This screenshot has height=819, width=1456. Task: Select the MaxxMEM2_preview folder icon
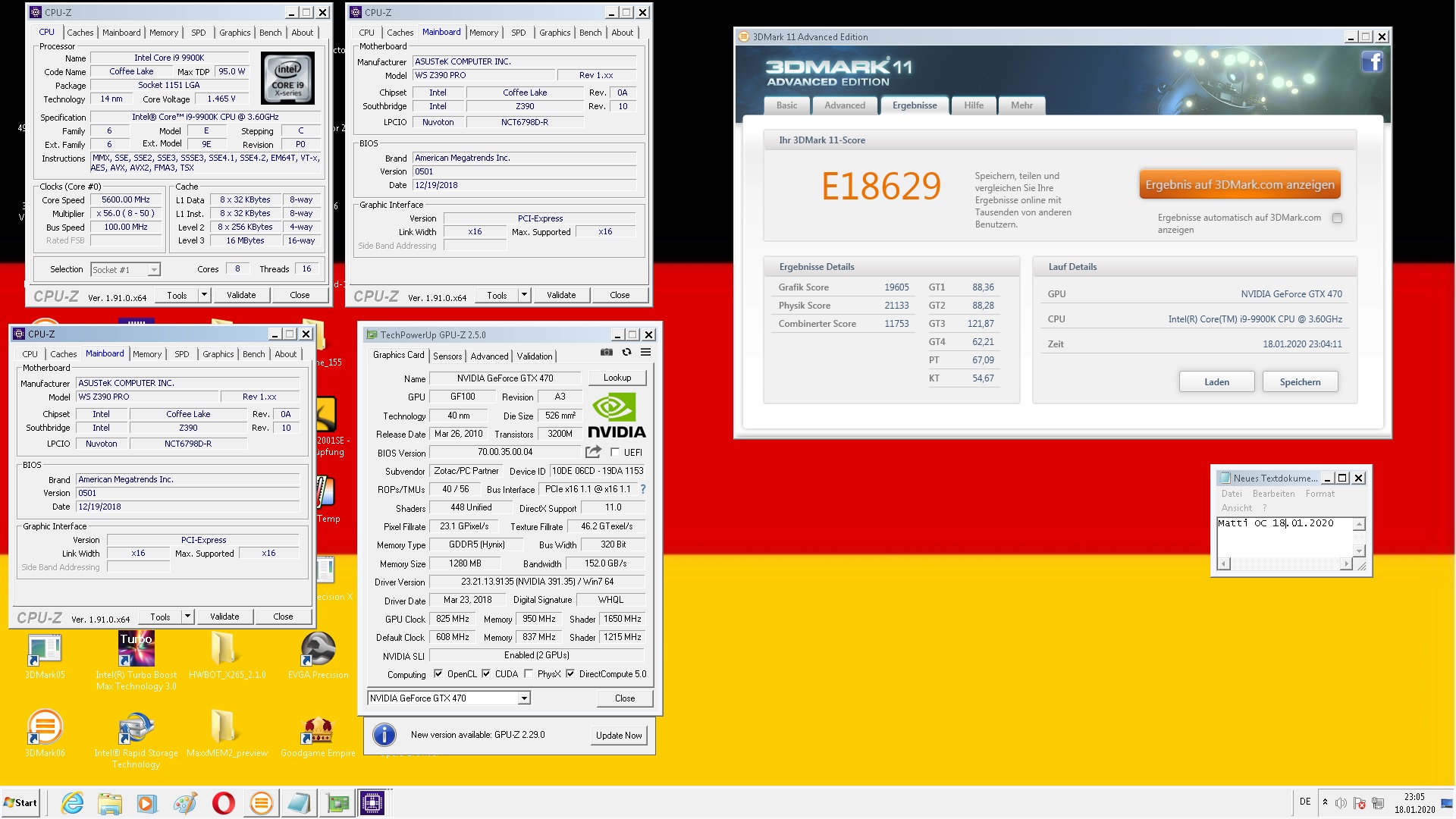click(227, 733)
